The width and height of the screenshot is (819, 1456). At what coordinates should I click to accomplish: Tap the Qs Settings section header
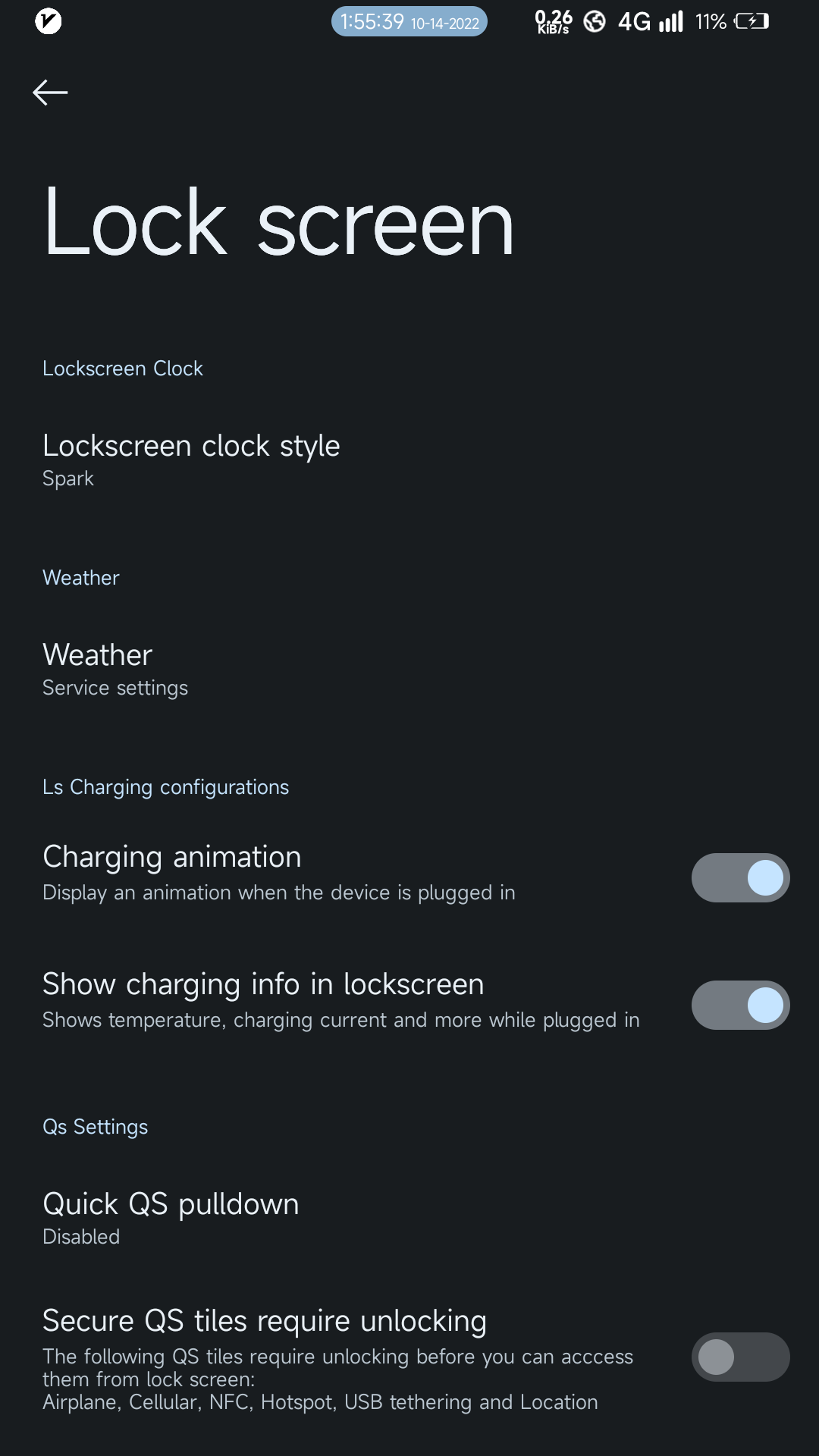point(95,1127)
